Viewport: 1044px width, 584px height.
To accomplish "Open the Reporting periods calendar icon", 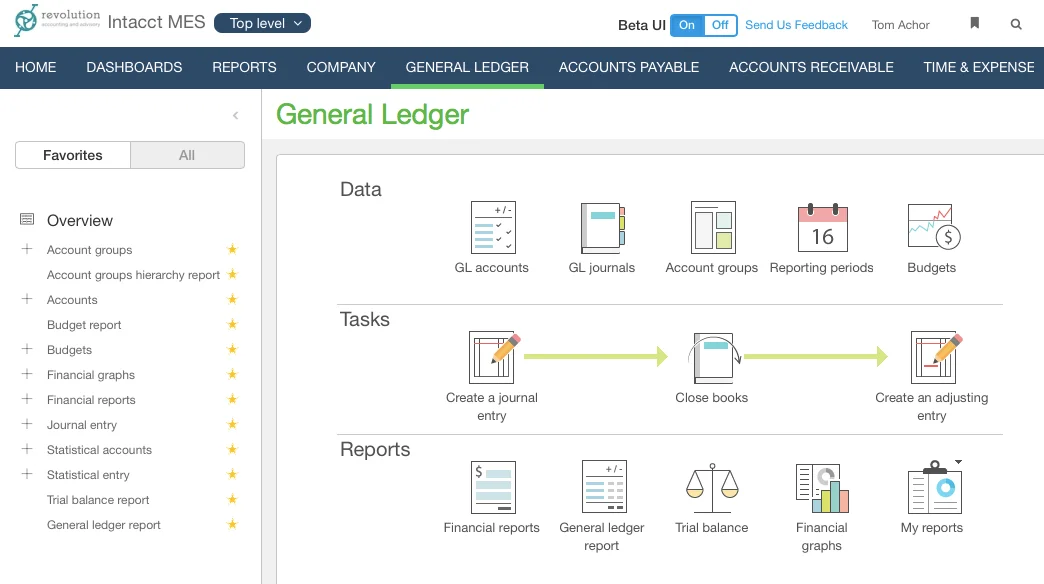I will pos(822,227).
